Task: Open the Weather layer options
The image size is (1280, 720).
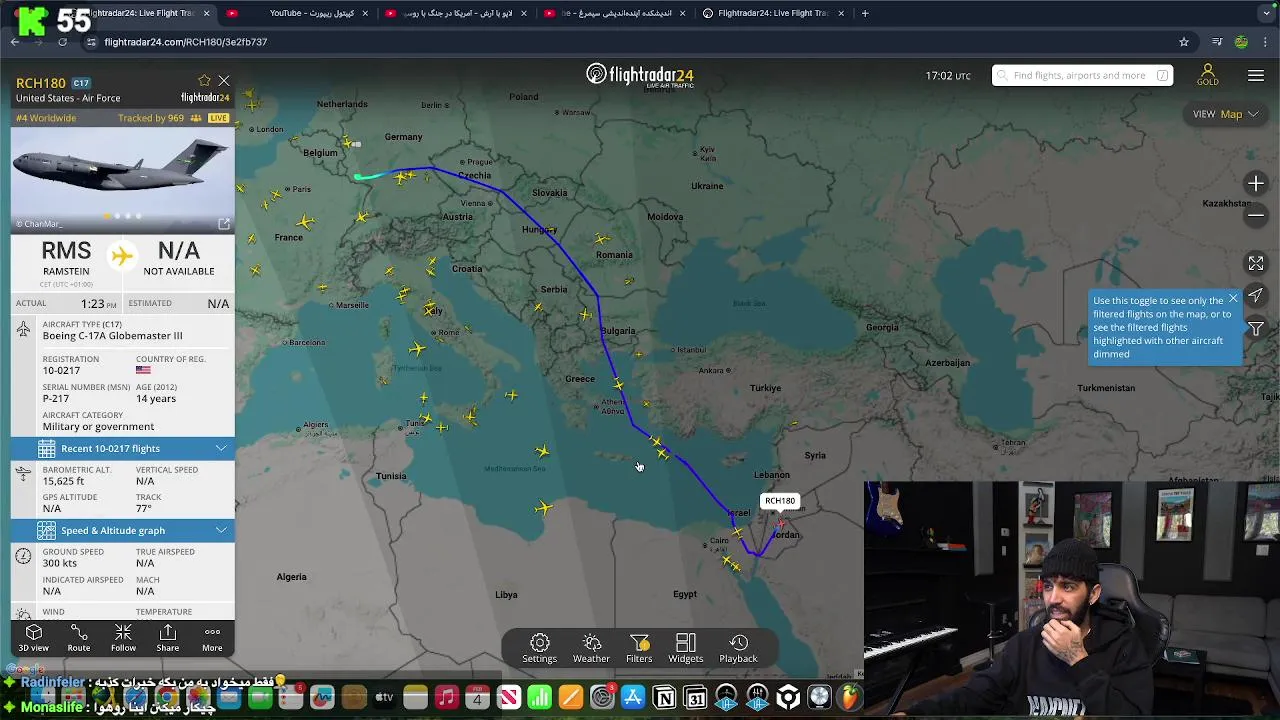Action: [591, 648]
